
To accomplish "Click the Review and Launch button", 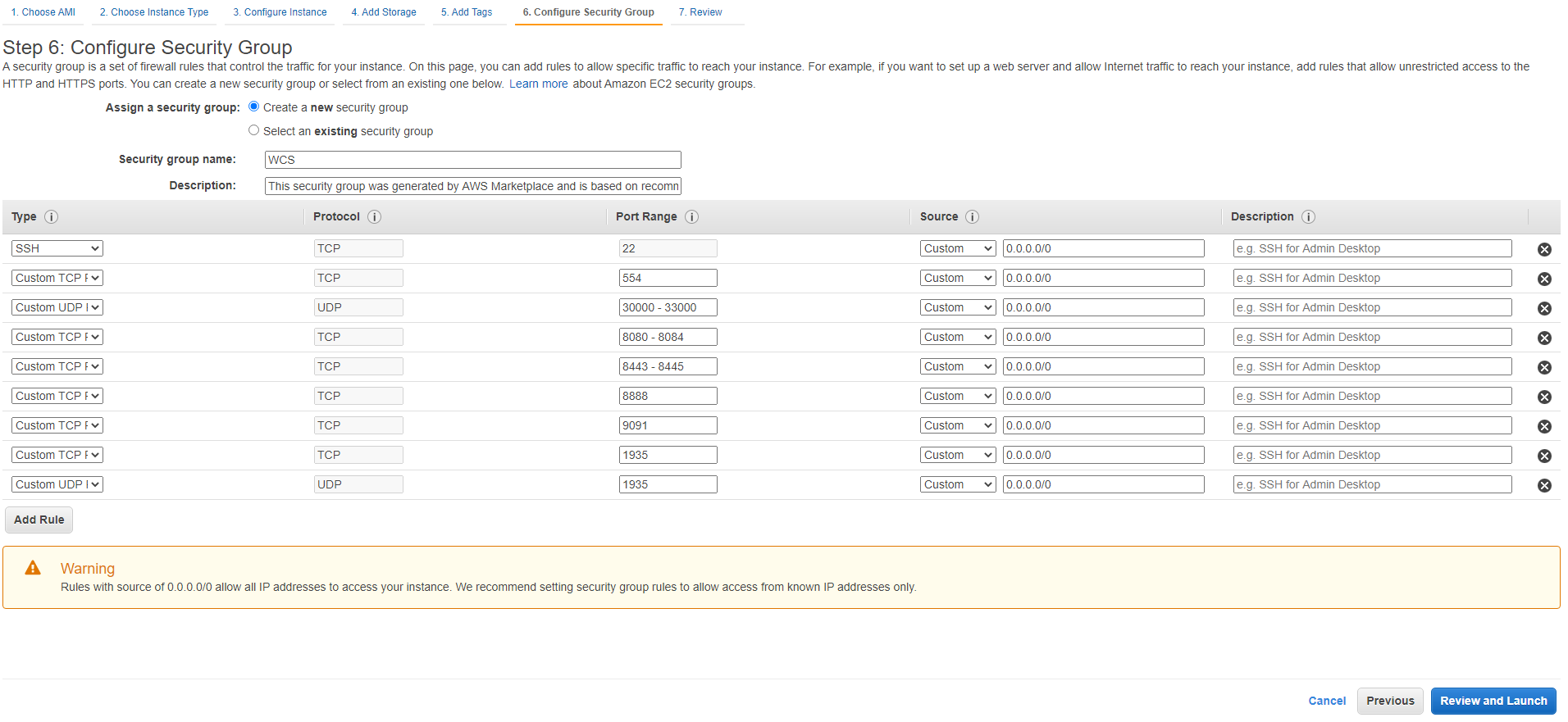I will click(x=1493, y=701).
